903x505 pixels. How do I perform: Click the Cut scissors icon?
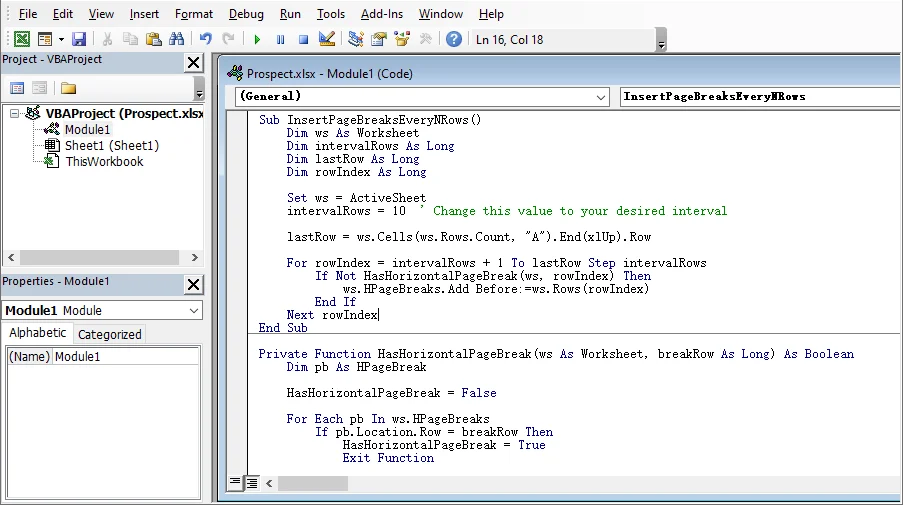click(107, 39)
